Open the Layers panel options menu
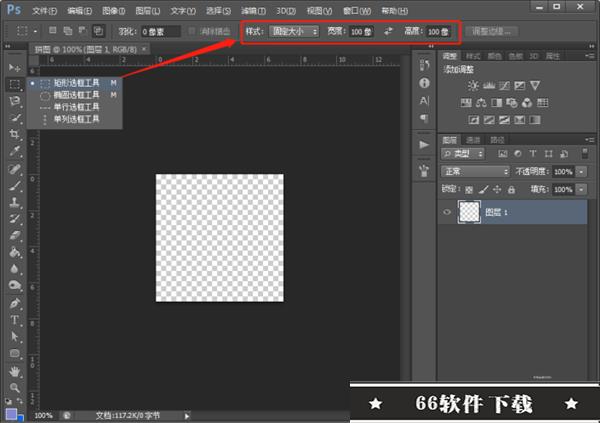The image size is (600, 423). 590,140
